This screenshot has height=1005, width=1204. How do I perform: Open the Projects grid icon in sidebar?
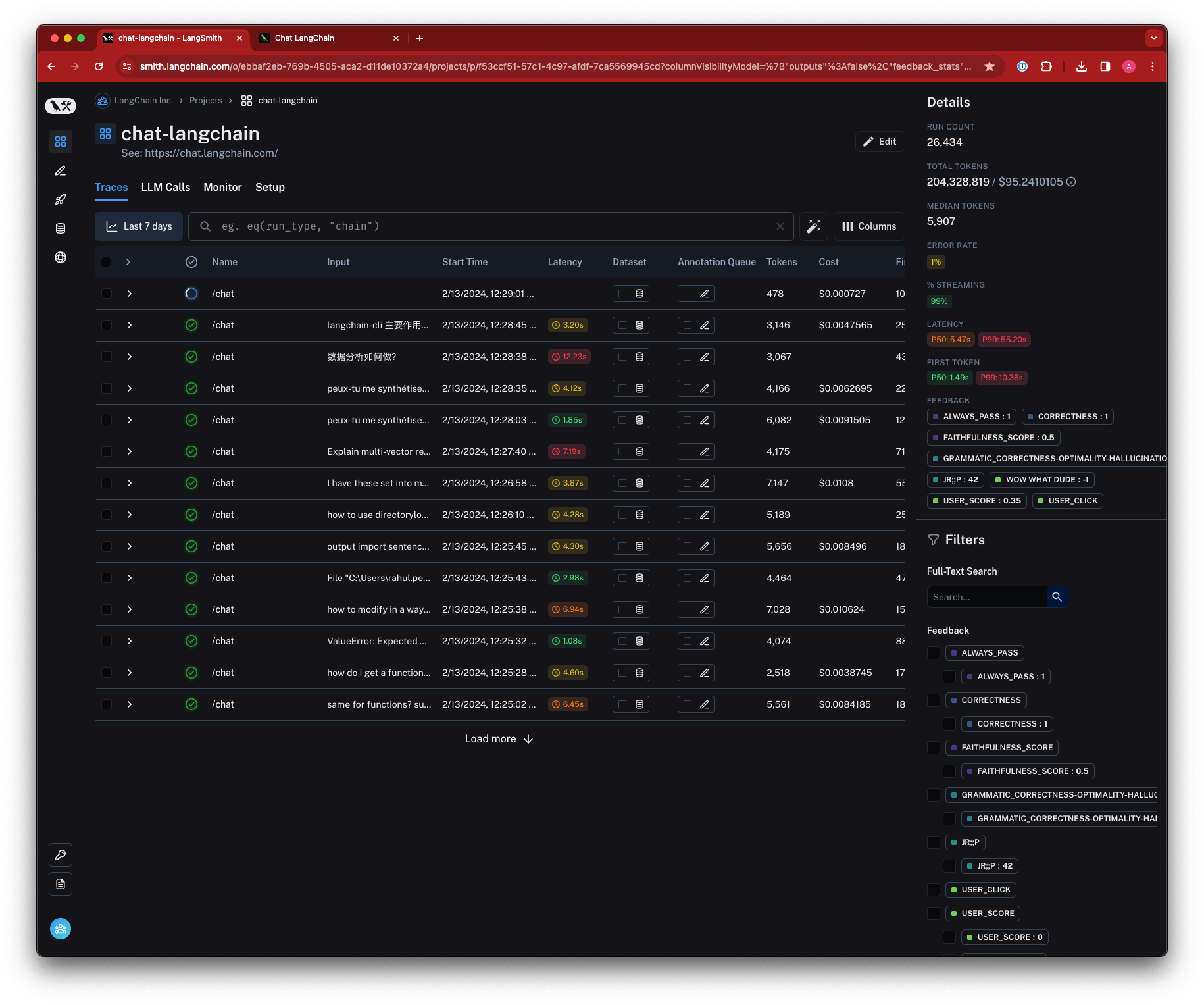click(x=61, y=142)
